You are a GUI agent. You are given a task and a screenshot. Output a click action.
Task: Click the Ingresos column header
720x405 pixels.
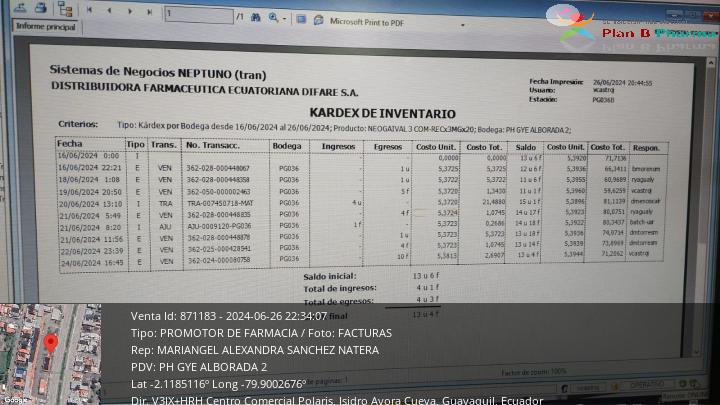tap(338, 146)
